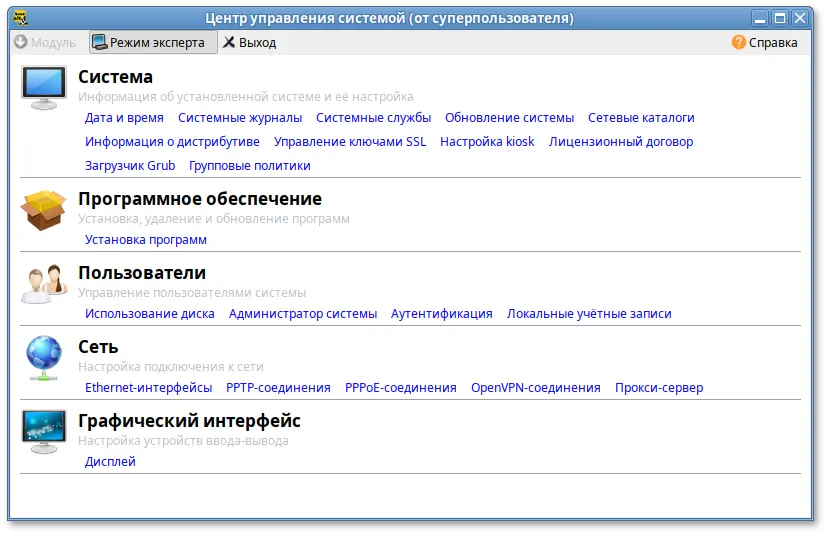Open Прокси-сервер settings
Viewport: 827px width, 535px height.
[659, 388]
